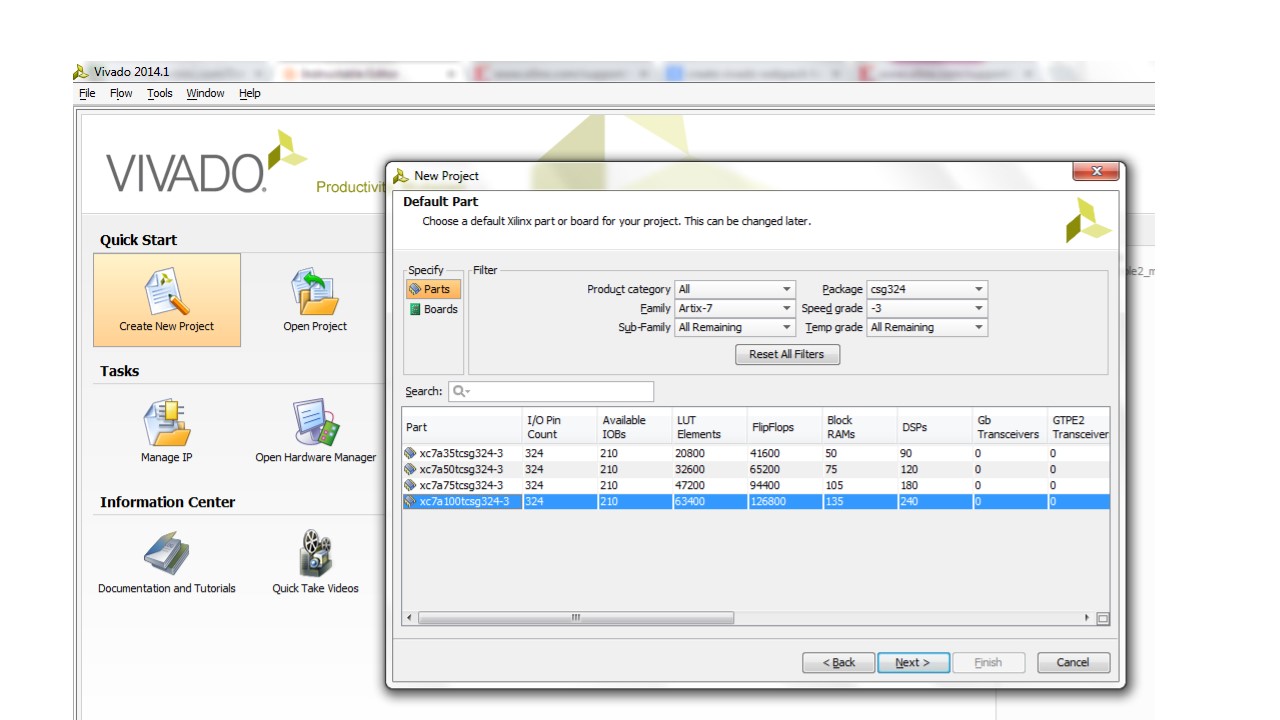The width and height of the screenshot is (1280, 720).
Task: Sort by DSPs column header
Action: point(934,427)
